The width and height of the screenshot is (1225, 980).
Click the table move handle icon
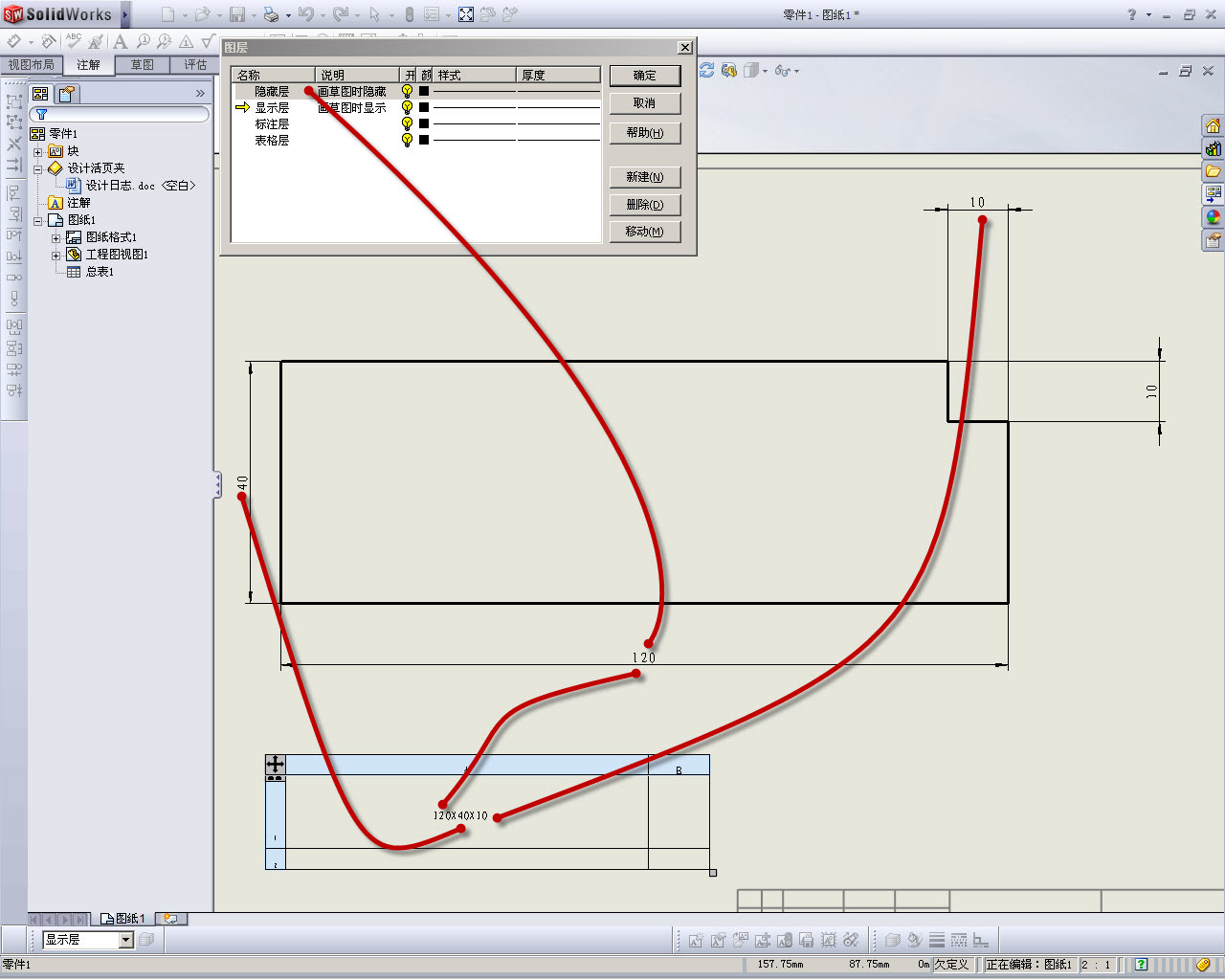[275, 764]
